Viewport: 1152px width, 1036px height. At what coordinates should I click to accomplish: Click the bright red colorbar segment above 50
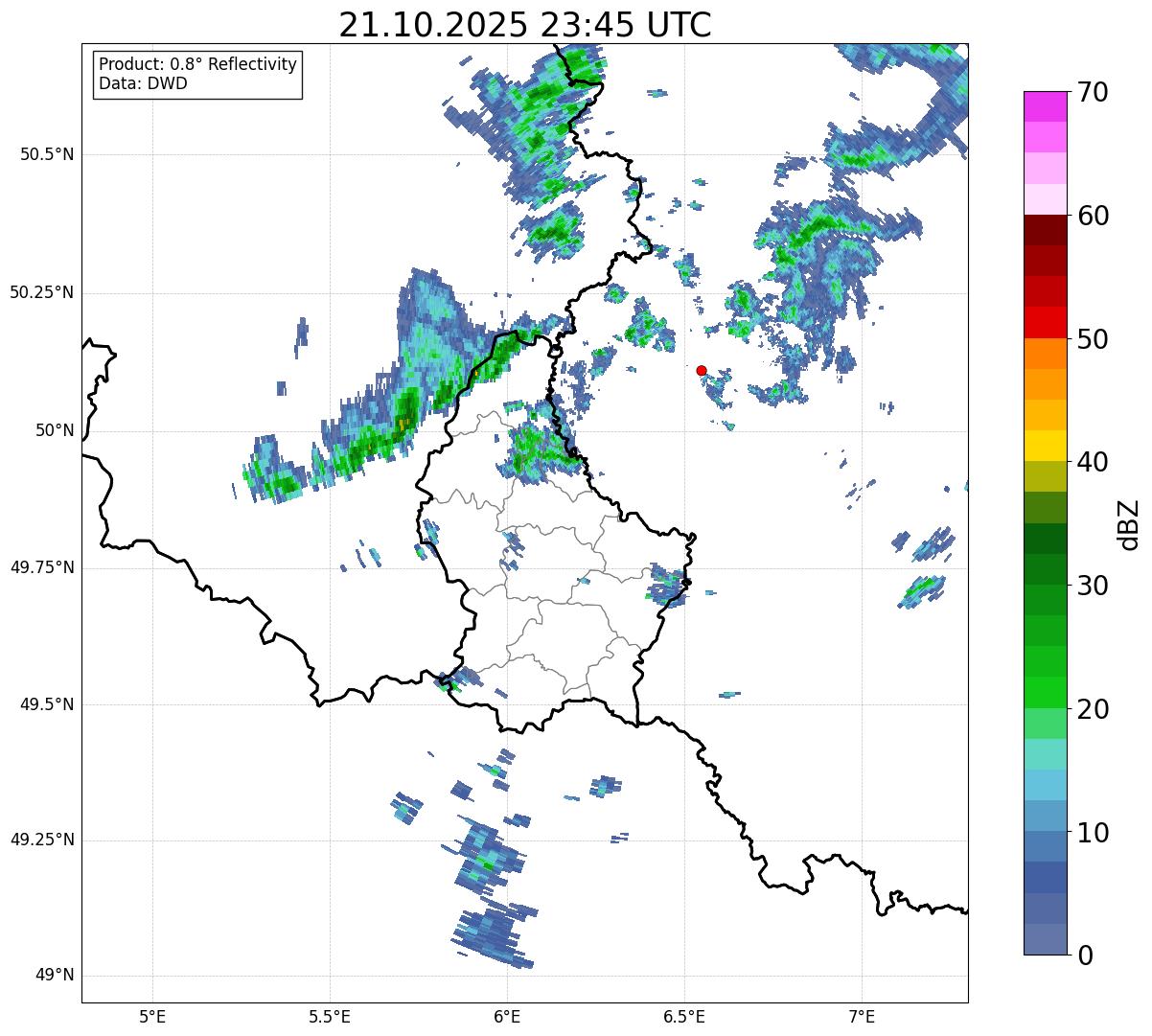pyautogui.click(x=1045, y=322)
